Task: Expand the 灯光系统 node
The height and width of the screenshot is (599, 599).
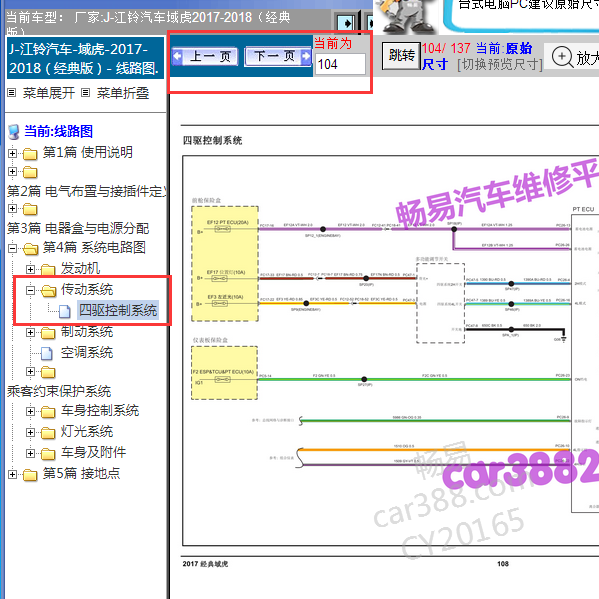Action: point(30,432)
